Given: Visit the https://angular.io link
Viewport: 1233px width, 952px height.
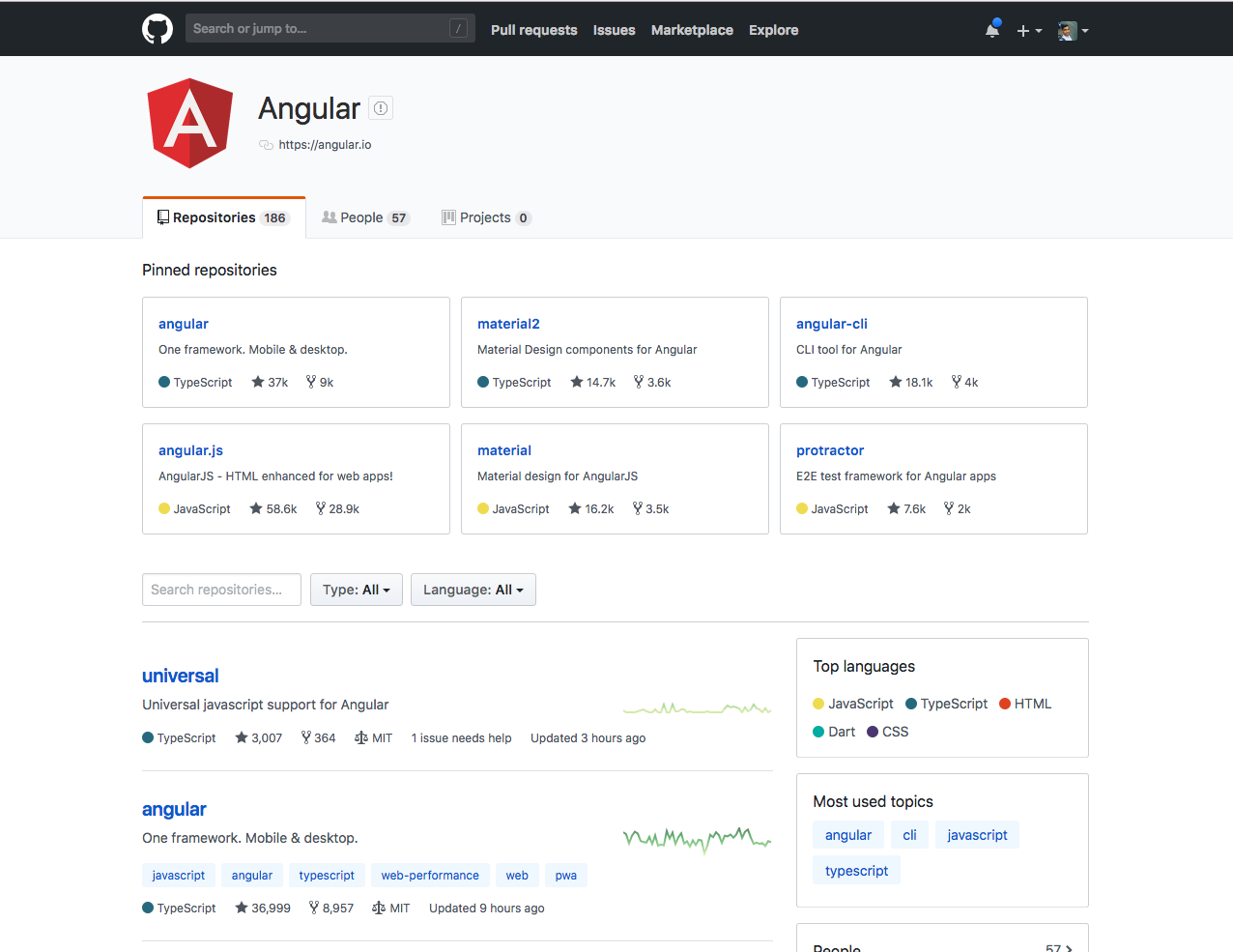Looking at the screenshot, I should 325,145.
